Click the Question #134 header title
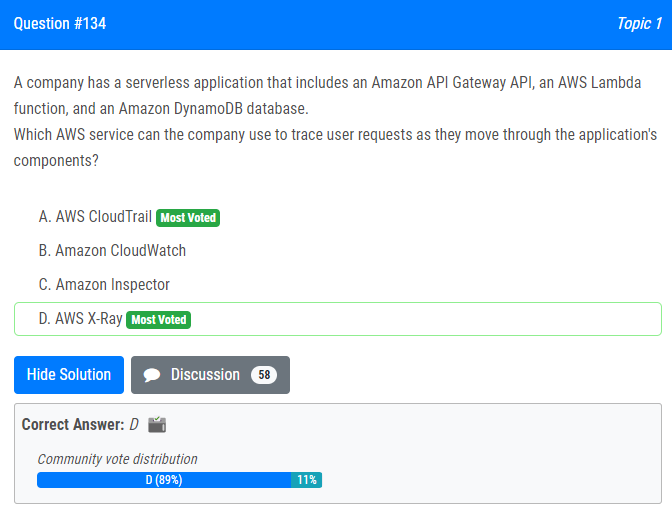Image resolution: width=672 pixels, height=506 pixels. (x=60, y=24)
